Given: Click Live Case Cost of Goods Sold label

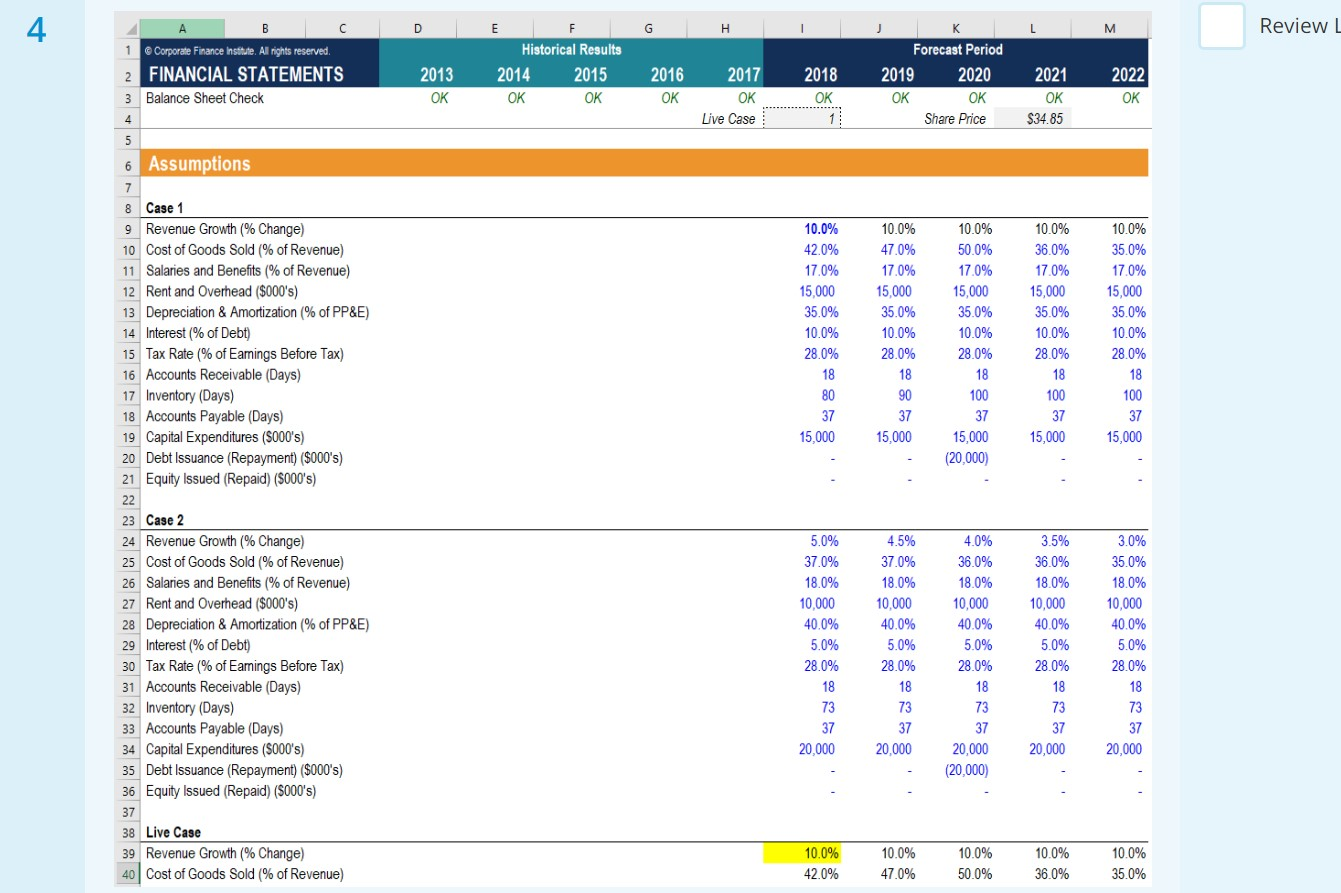Looking at the screenshot, I should click(x=245, y=874).
